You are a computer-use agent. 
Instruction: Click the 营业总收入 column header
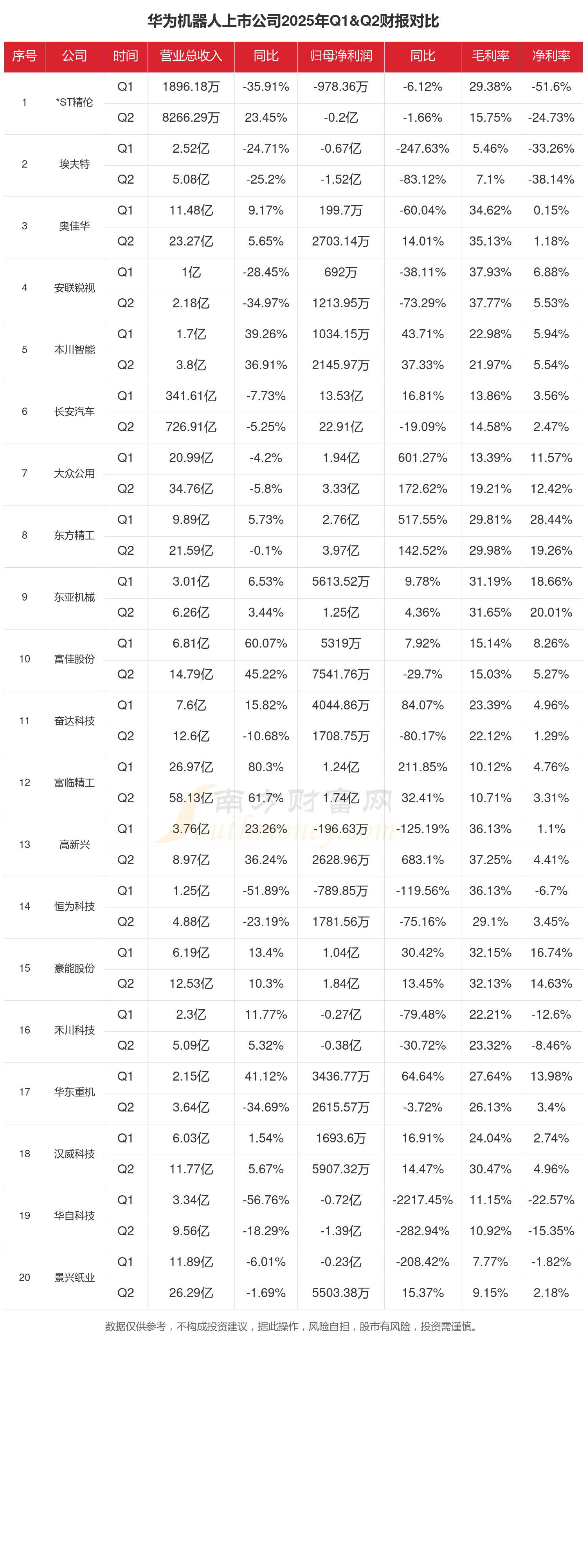coord(191,56)
